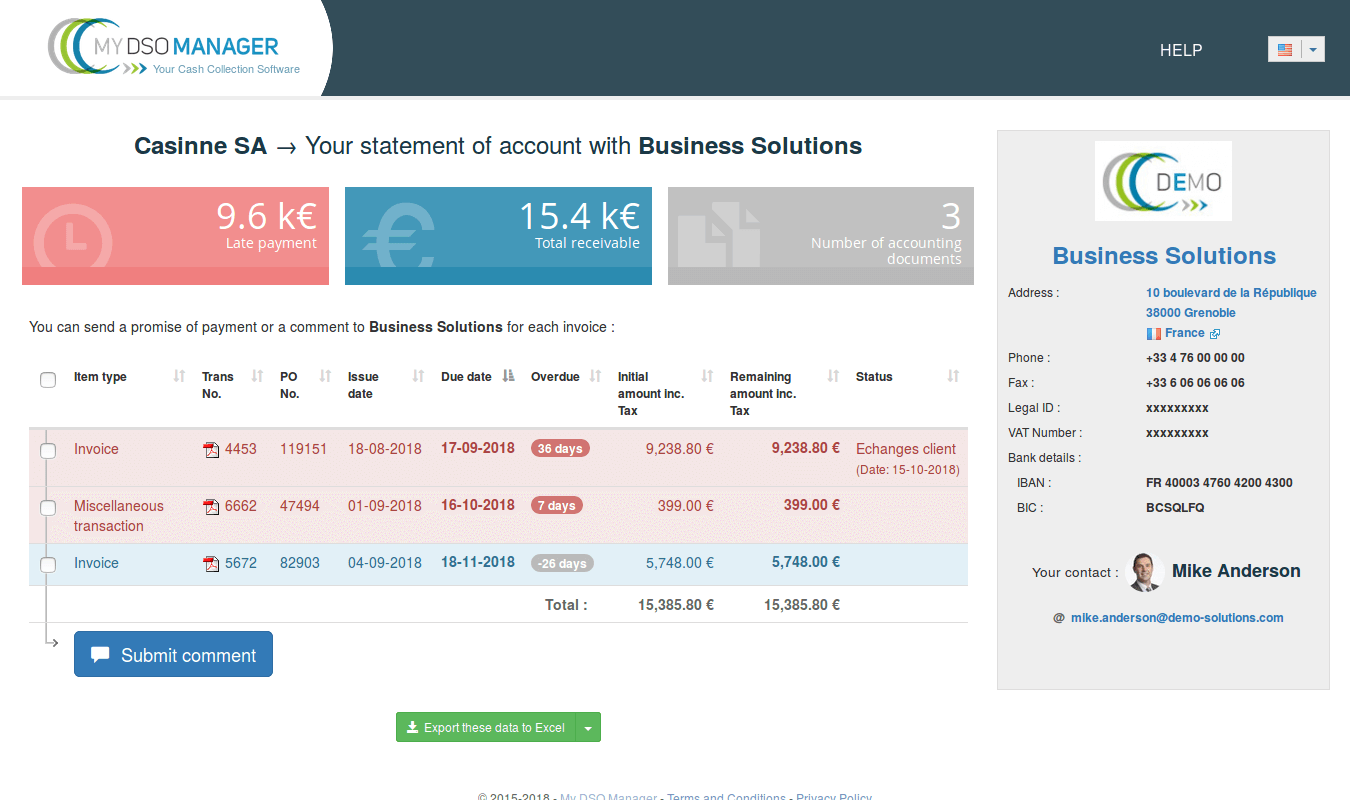Sort table by Issue date column

[x=418, y=376]
